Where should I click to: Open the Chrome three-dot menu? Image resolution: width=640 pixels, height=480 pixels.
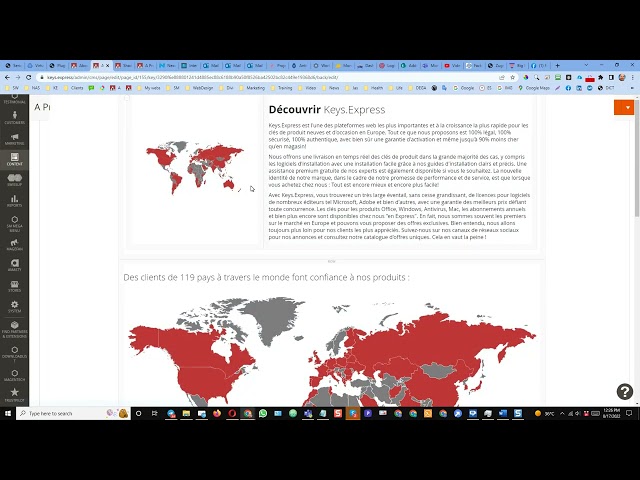[x=633, y=77]
